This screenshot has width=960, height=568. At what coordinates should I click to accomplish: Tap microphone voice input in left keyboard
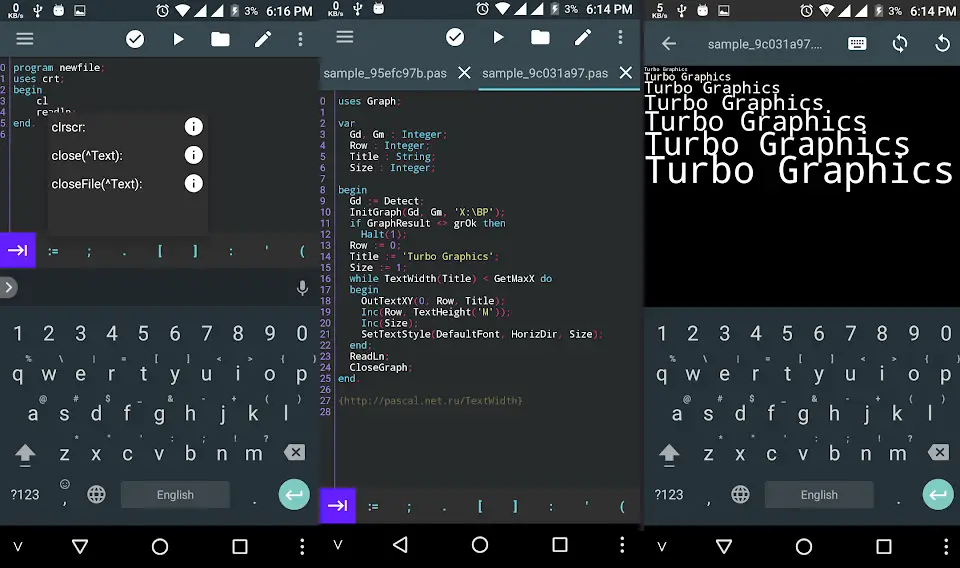click(302, 288)
